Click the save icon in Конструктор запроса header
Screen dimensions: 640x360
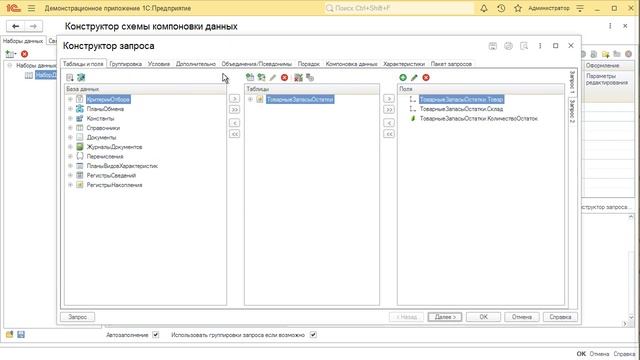(493, 46)
